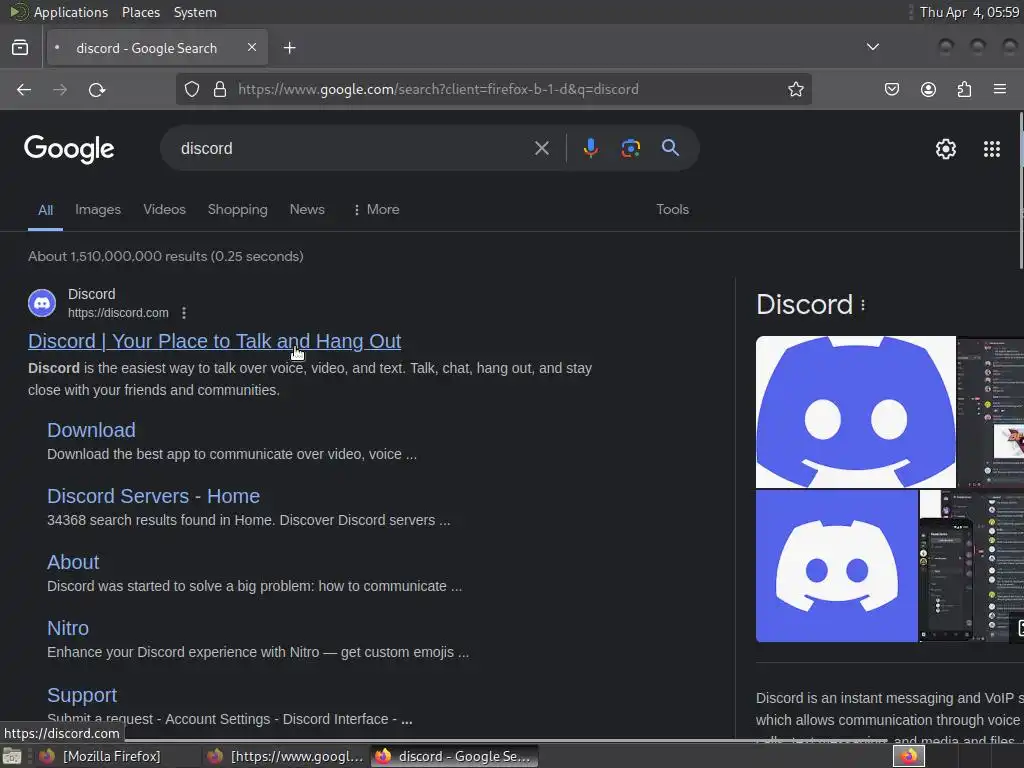Click the magnifier search button
Viewport: 1024px width, 768px height.
pyautogui.click(x=670, y=148)
